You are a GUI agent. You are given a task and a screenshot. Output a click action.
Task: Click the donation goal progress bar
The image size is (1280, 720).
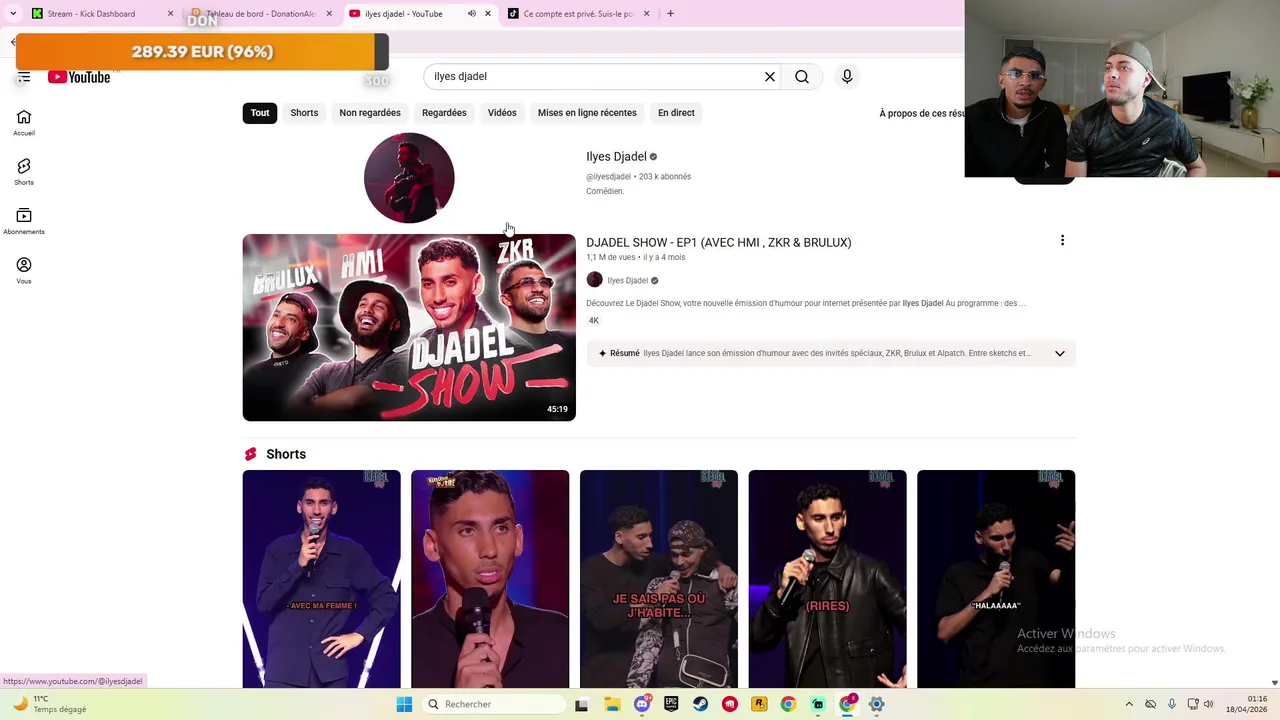[202, 52]
